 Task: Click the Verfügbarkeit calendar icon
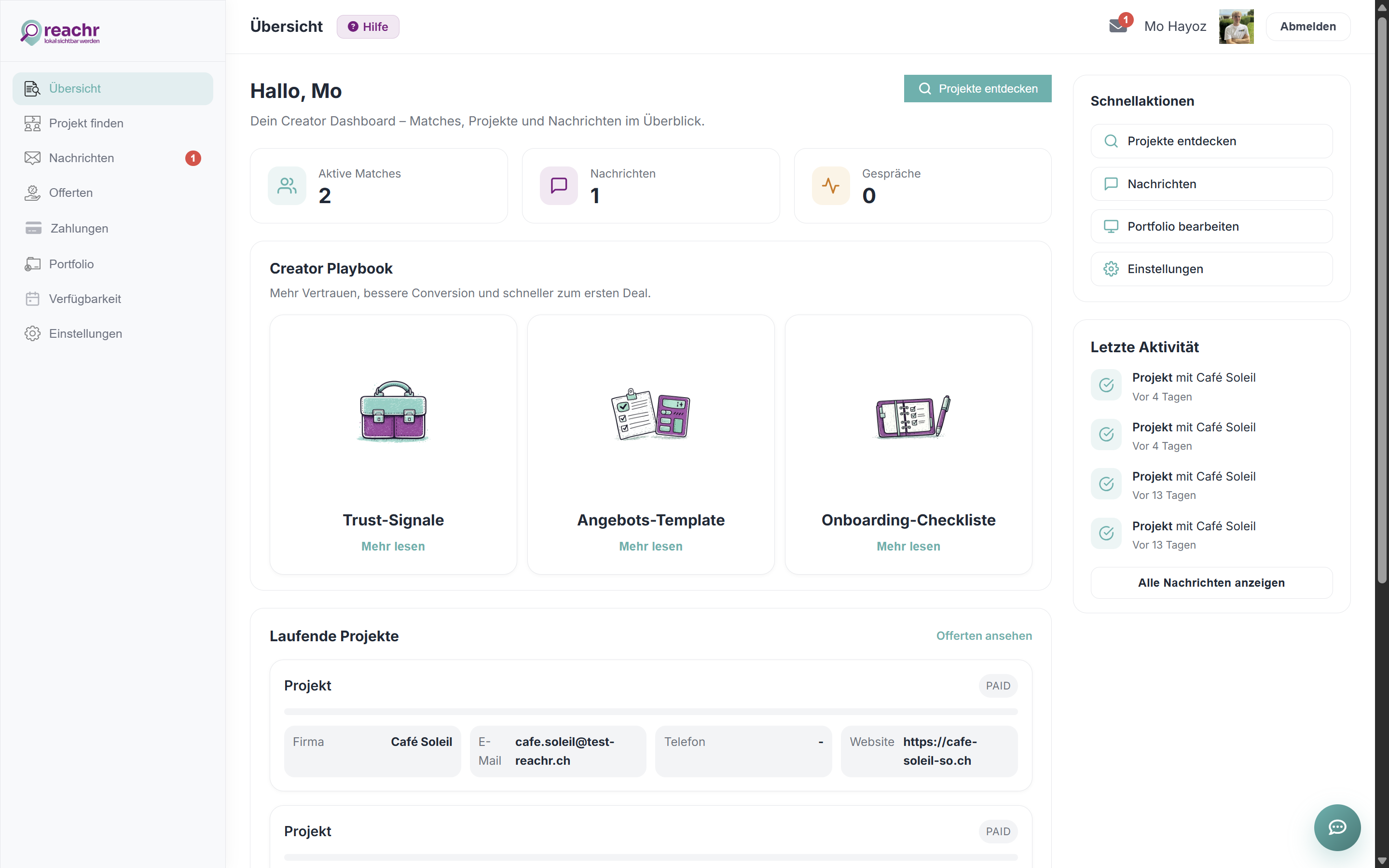point(32,299)
